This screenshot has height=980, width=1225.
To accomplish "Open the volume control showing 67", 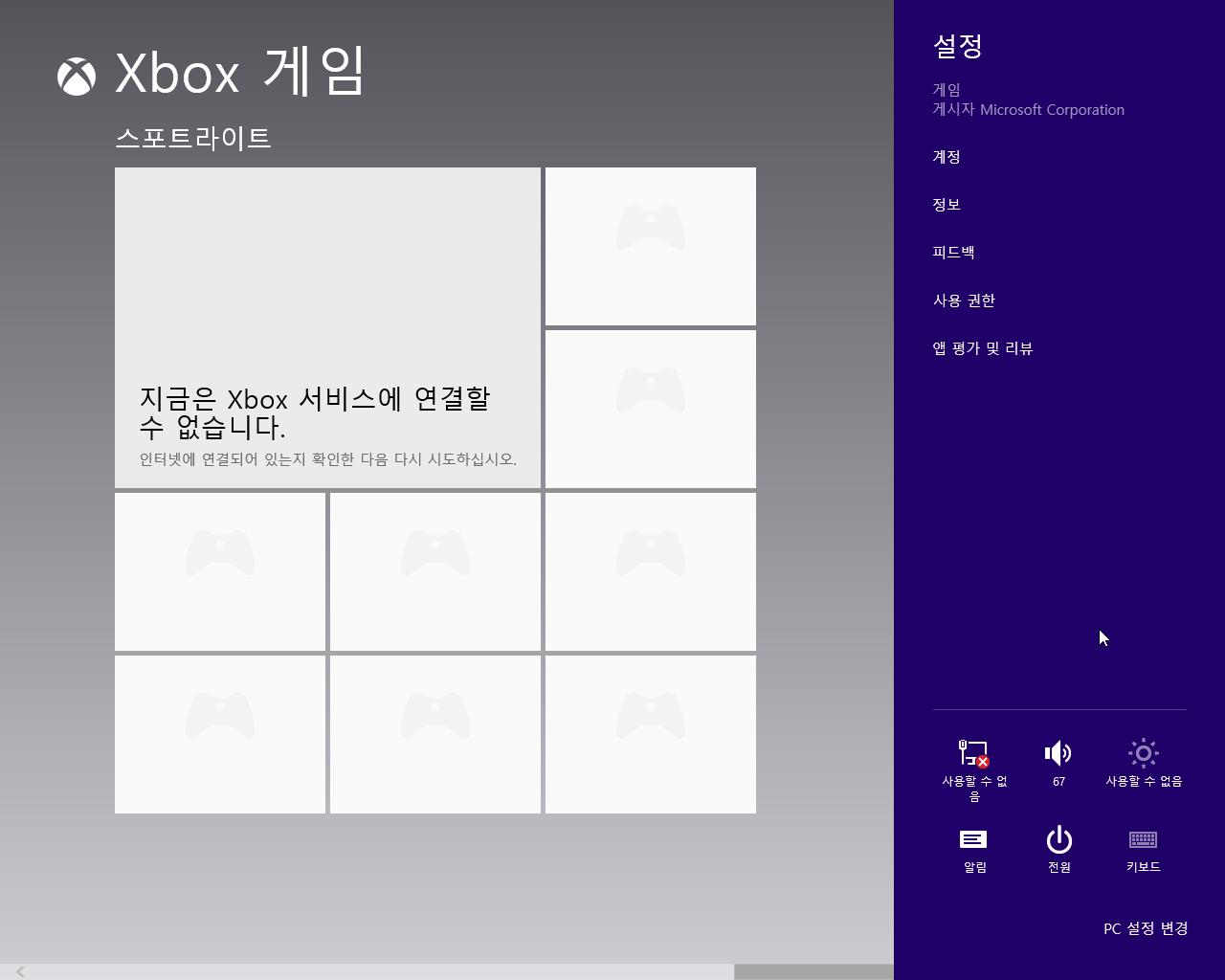I will point(1058,754).
